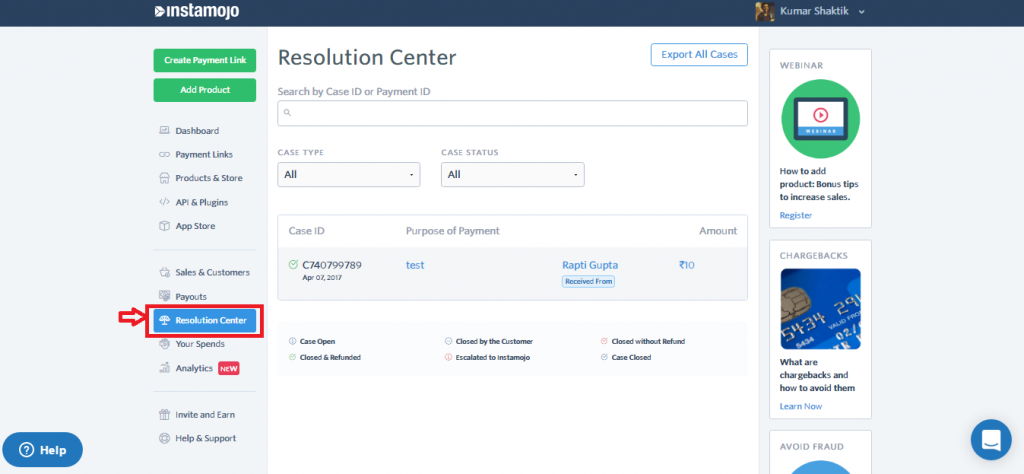Screen dimensions: 1024x474
Task: Click the Closed & Refunded legend icon
Action: [x=293, y=357]
